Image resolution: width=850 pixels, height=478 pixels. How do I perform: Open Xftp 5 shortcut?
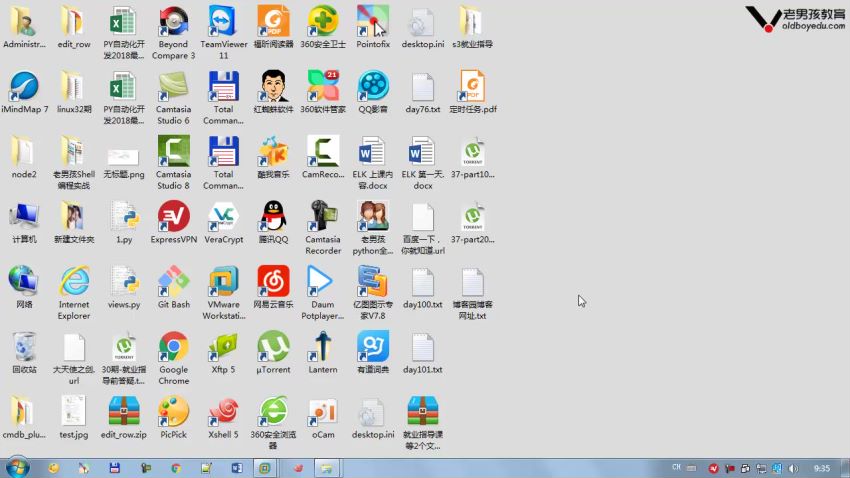pos(223,352)
